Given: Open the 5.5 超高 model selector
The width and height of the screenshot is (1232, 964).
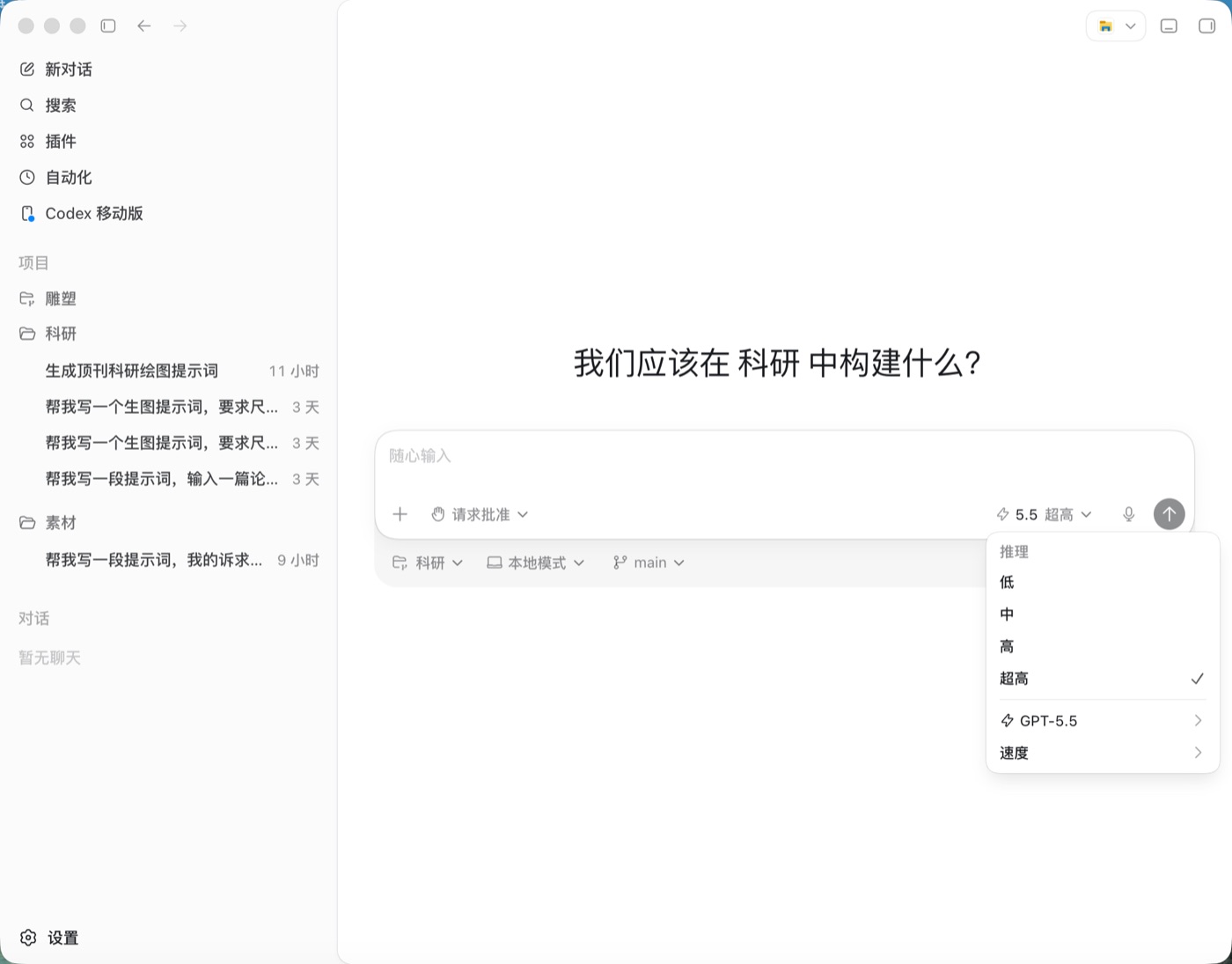Looking at the screenshot, I should (x=1044, y=514).
